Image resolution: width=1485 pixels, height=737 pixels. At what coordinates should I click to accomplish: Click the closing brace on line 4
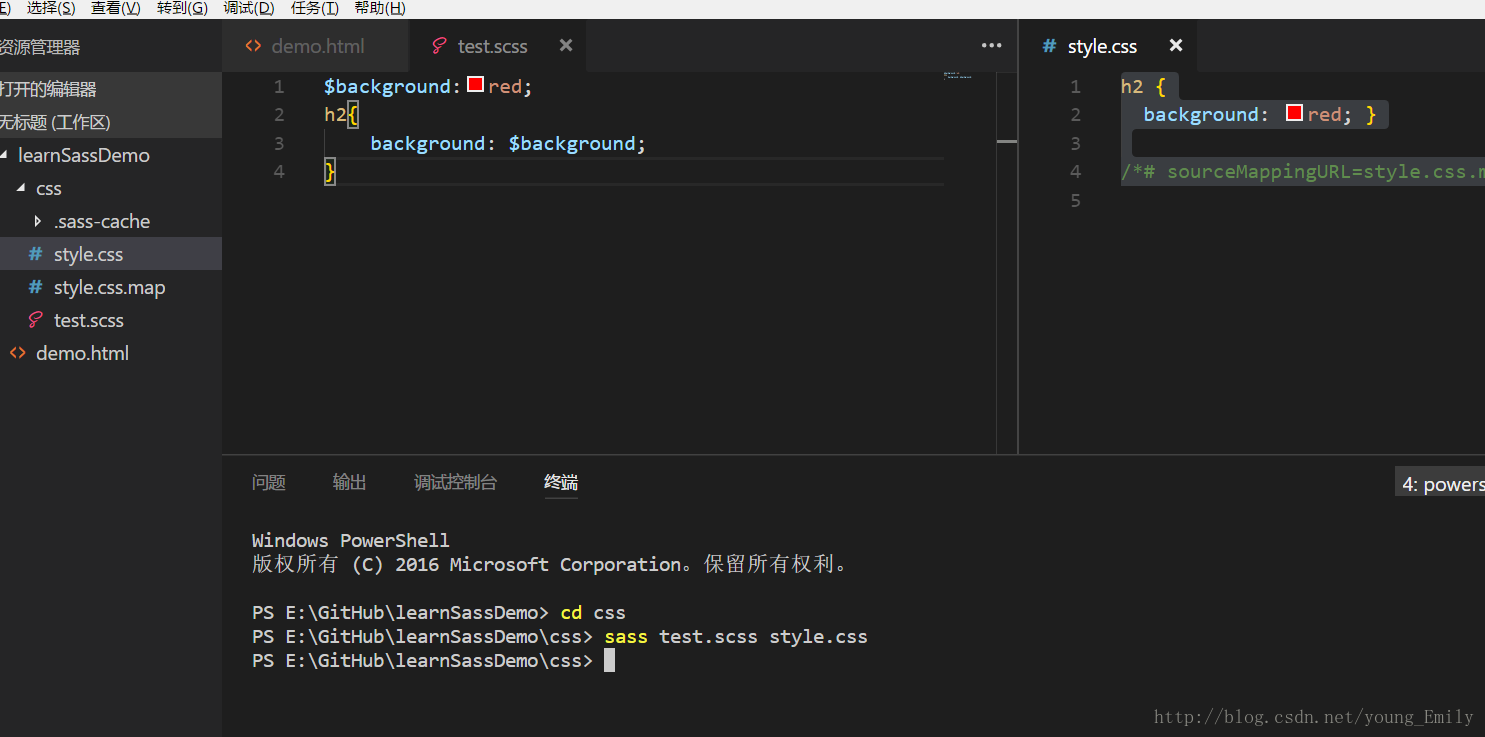[x=330, y=172]
